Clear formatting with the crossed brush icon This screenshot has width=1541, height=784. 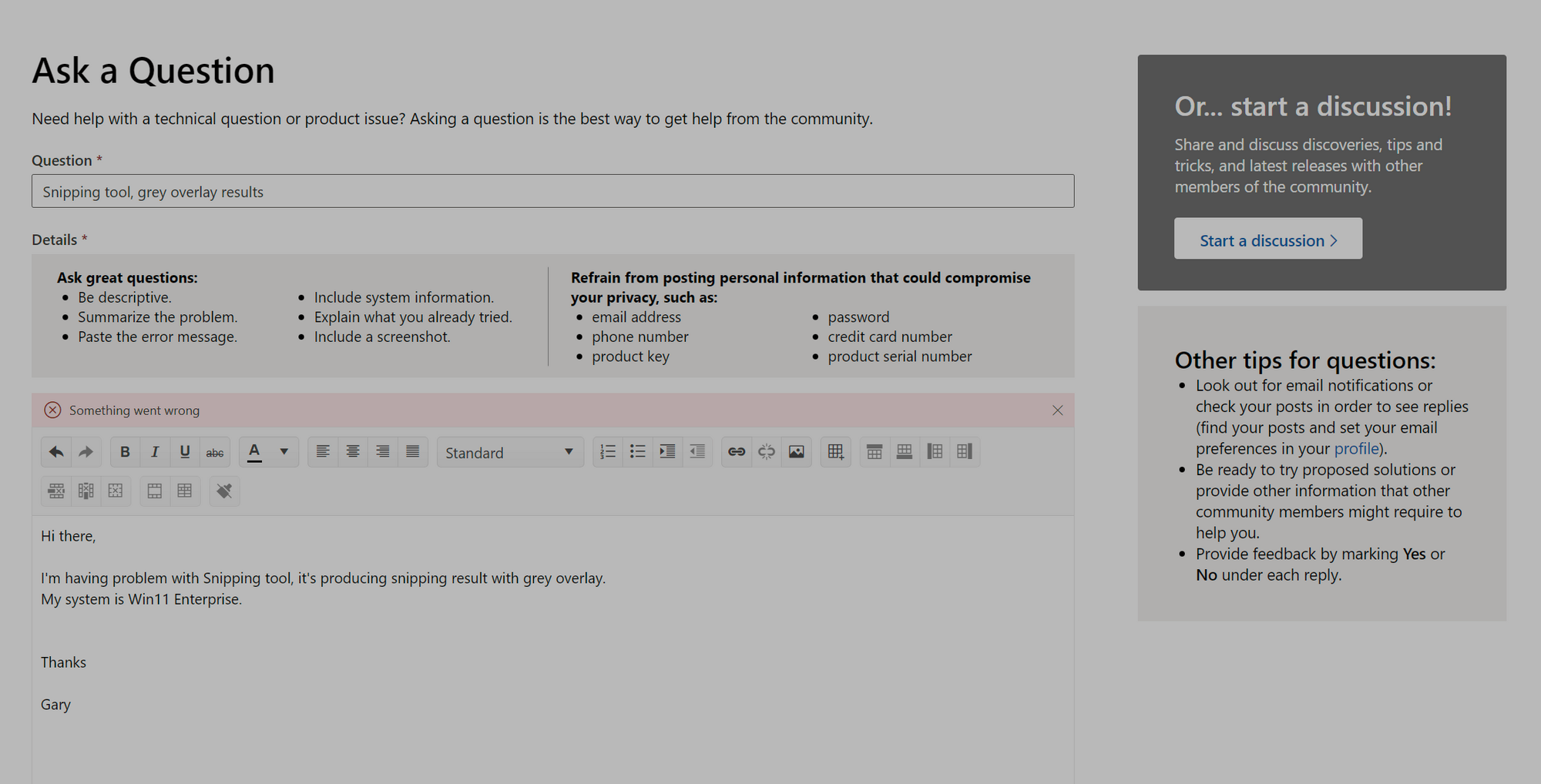[224, 491]
